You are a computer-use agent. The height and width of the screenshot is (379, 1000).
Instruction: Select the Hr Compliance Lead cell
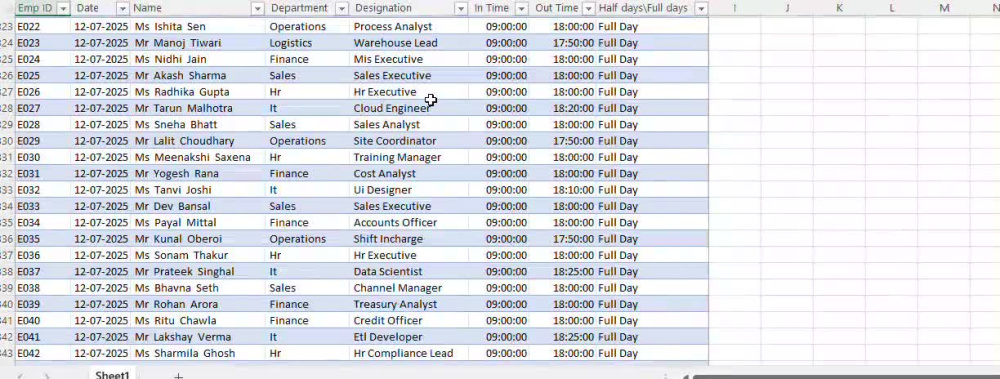(x=409, y=353)
